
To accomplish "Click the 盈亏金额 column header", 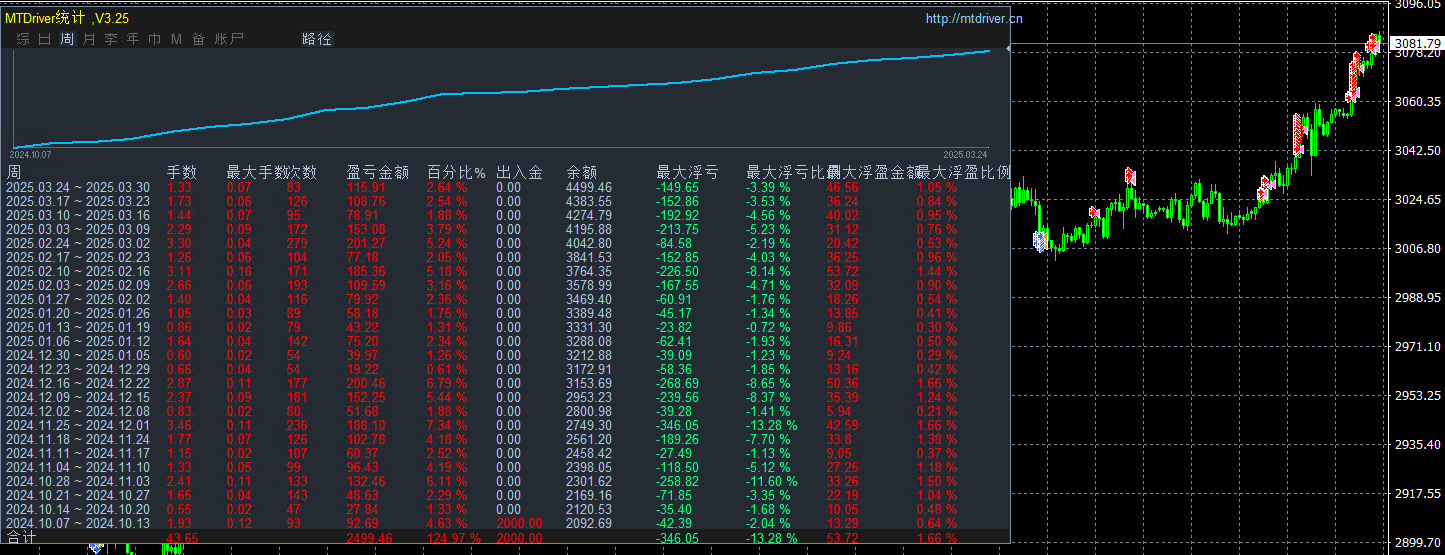I will [x=378, y=172].
